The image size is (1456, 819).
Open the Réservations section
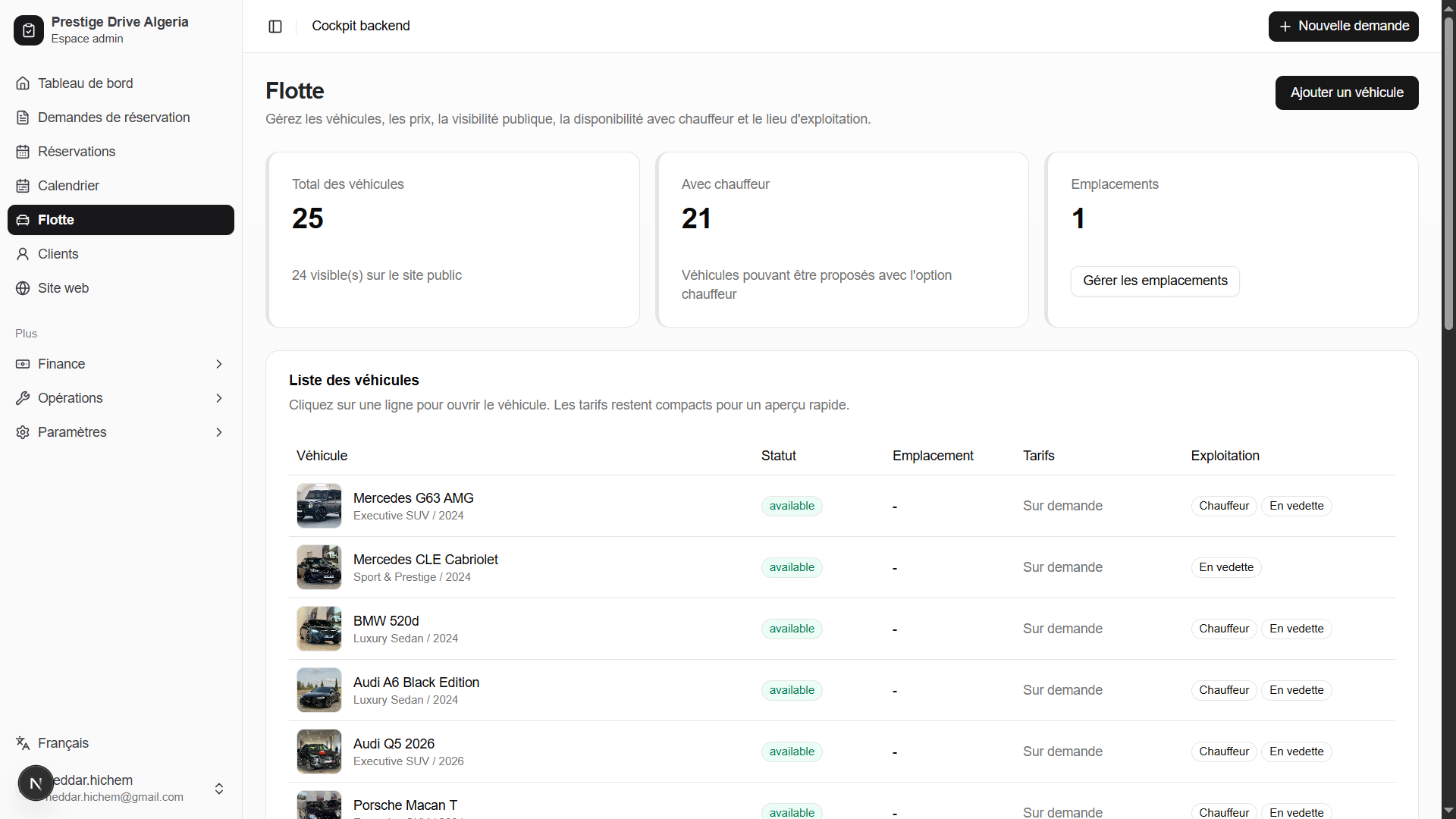click(x=121, y=152)
